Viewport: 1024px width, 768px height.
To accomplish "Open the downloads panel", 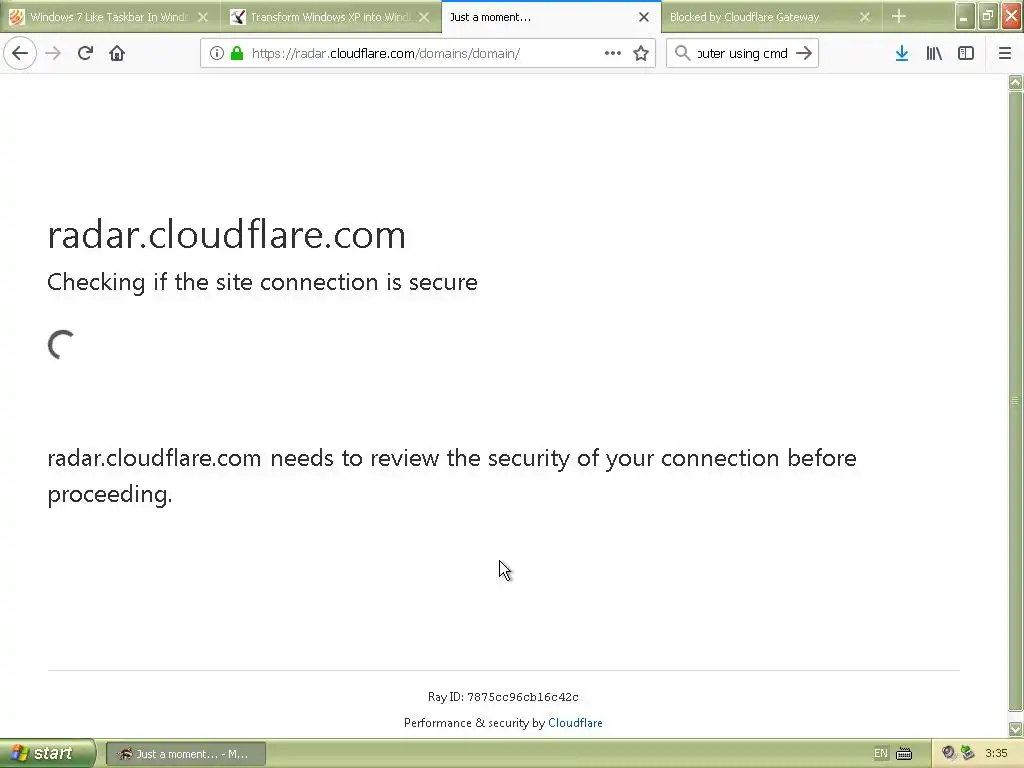I will click(x=902, y=53).
